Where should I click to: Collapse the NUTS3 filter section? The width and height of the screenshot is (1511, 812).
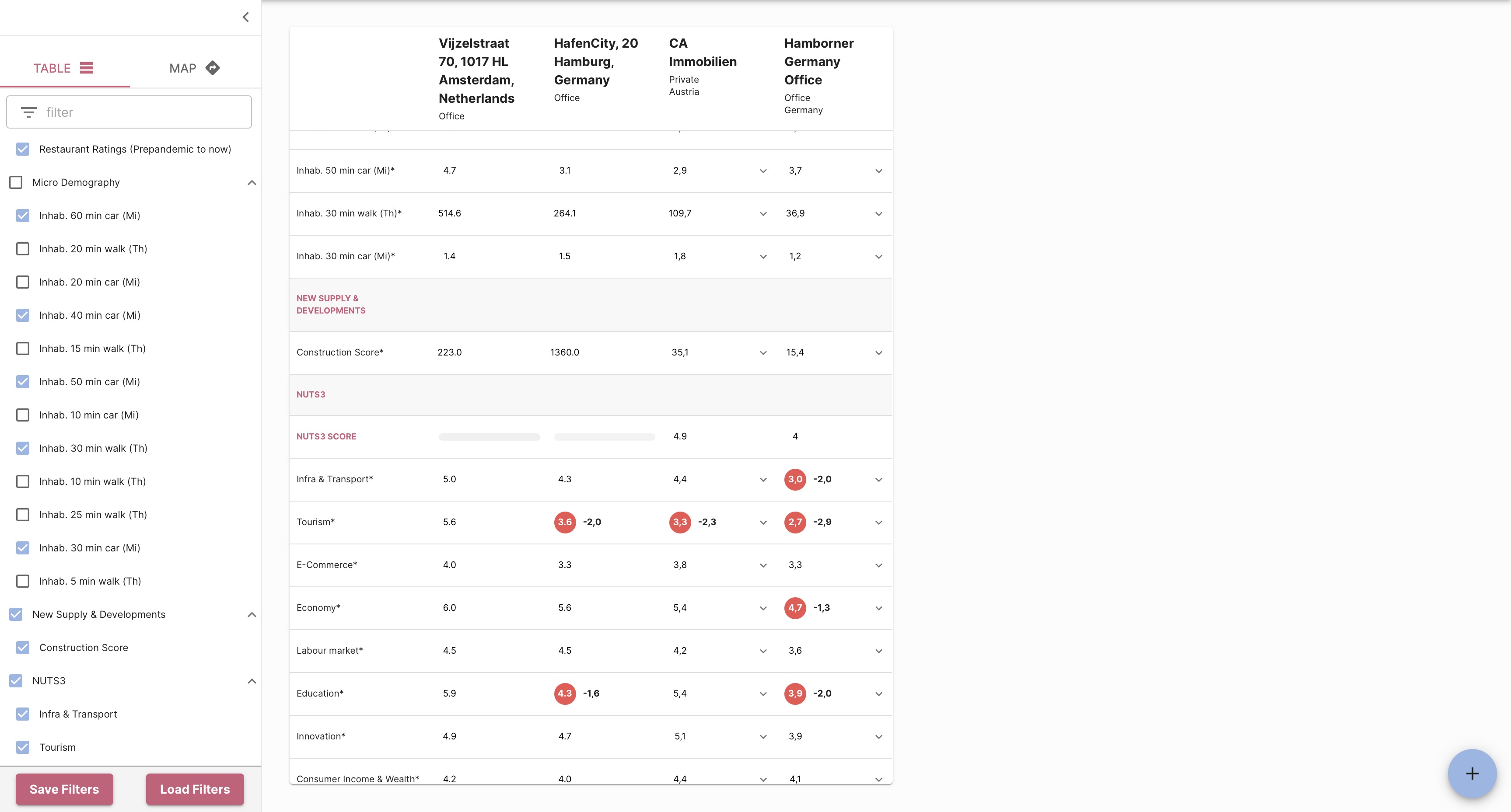[x=252, y=681]
